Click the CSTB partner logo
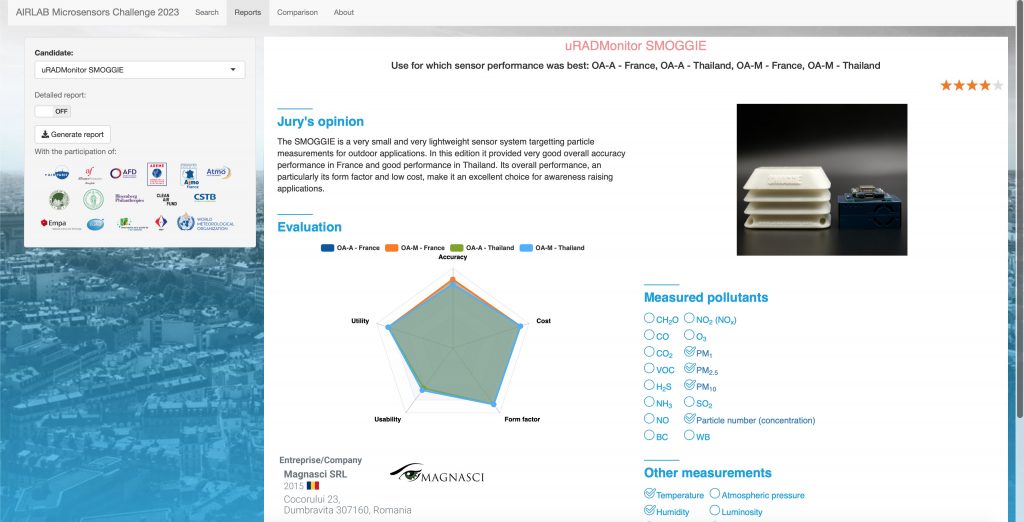 point(204,197)
